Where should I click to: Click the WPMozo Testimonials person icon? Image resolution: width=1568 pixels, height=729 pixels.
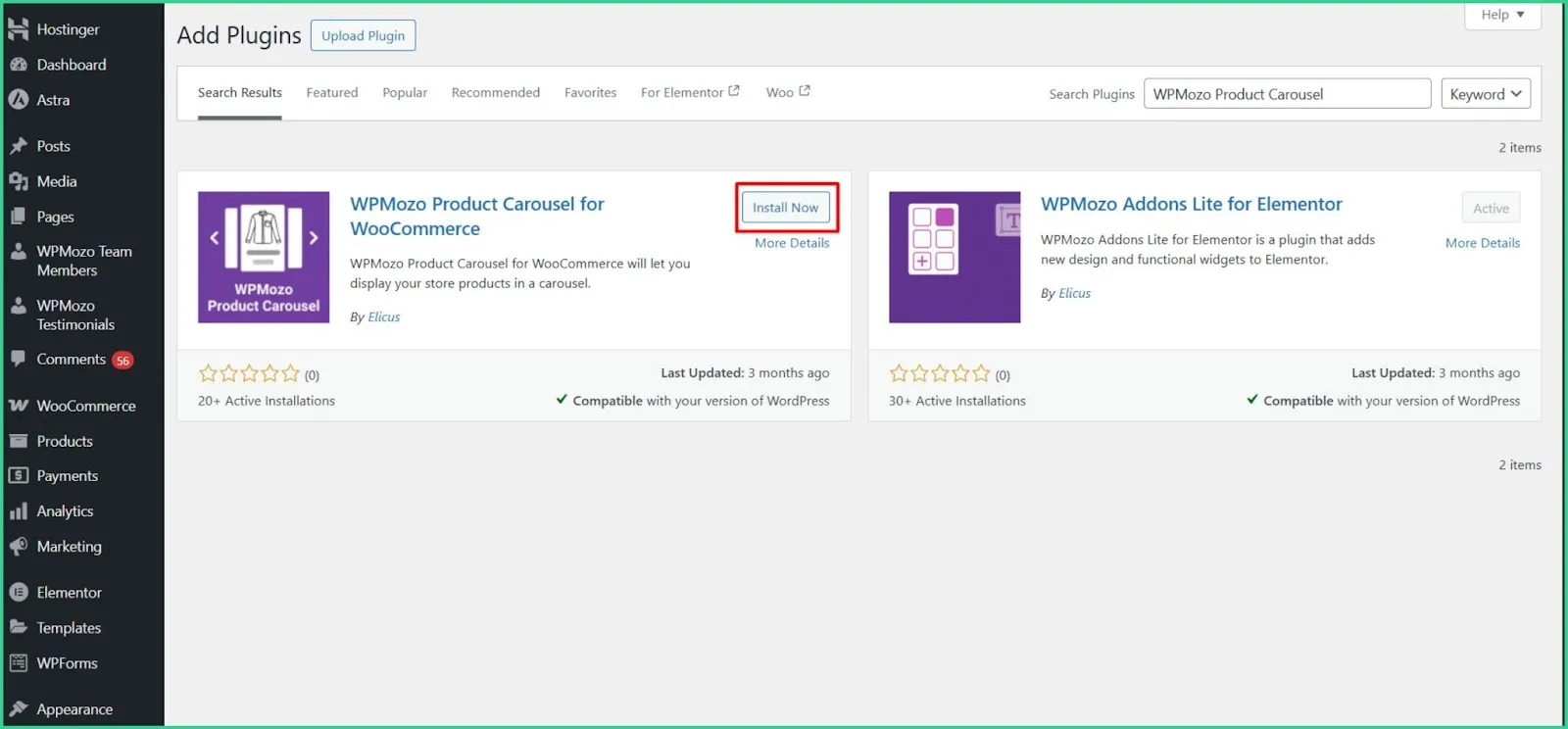pyautogui.click(x=18, y=306)
